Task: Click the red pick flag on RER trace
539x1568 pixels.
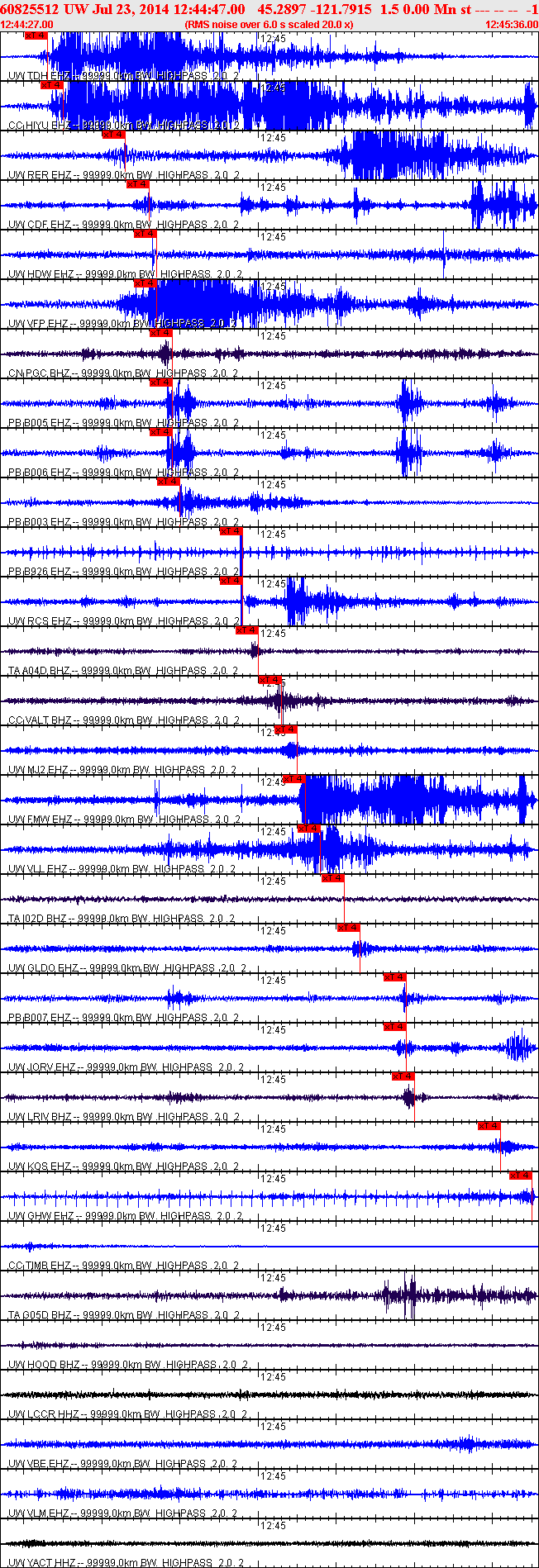Action: 113,135
